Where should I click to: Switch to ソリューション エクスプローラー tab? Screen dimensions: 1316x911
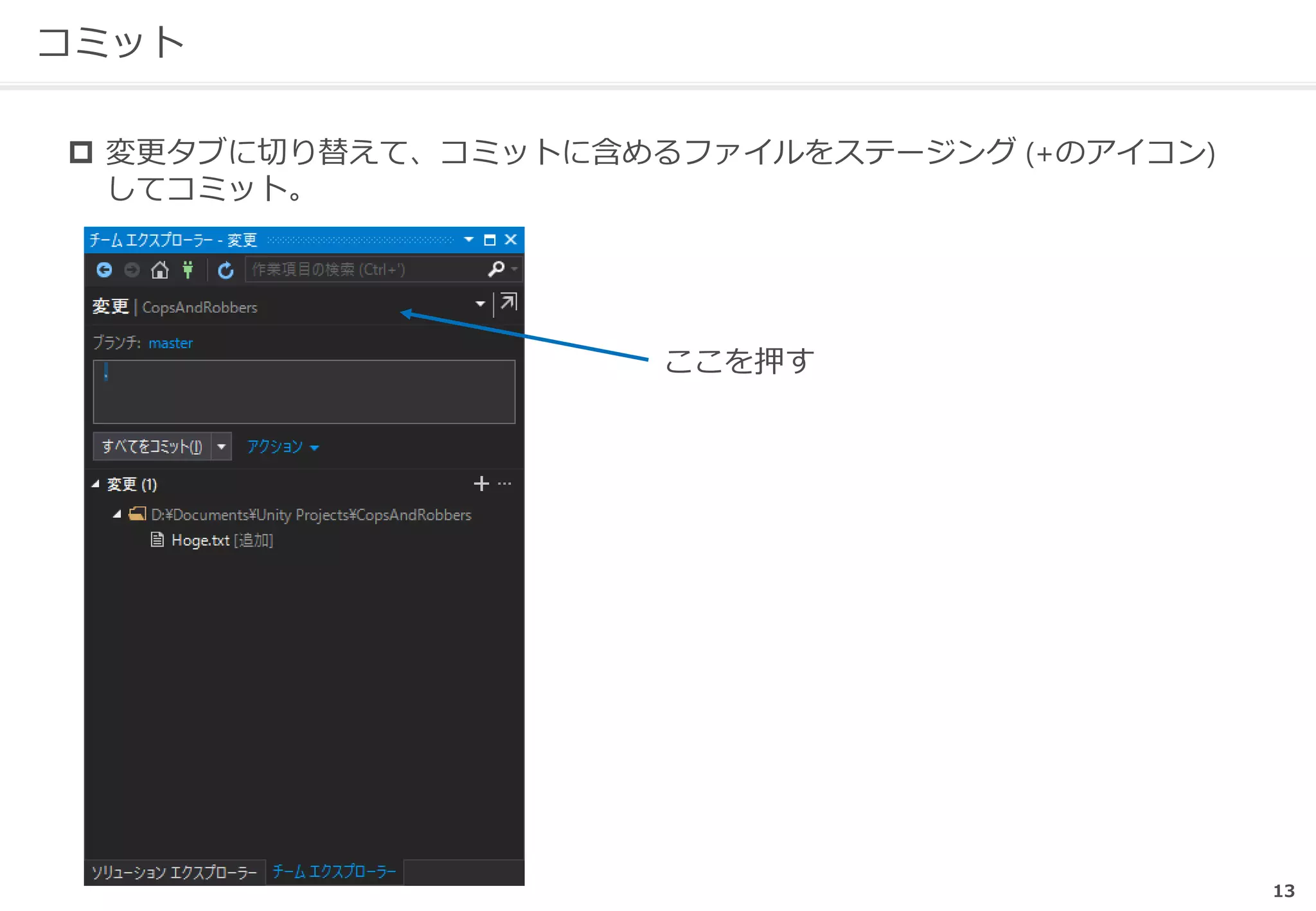pos(174,872)
